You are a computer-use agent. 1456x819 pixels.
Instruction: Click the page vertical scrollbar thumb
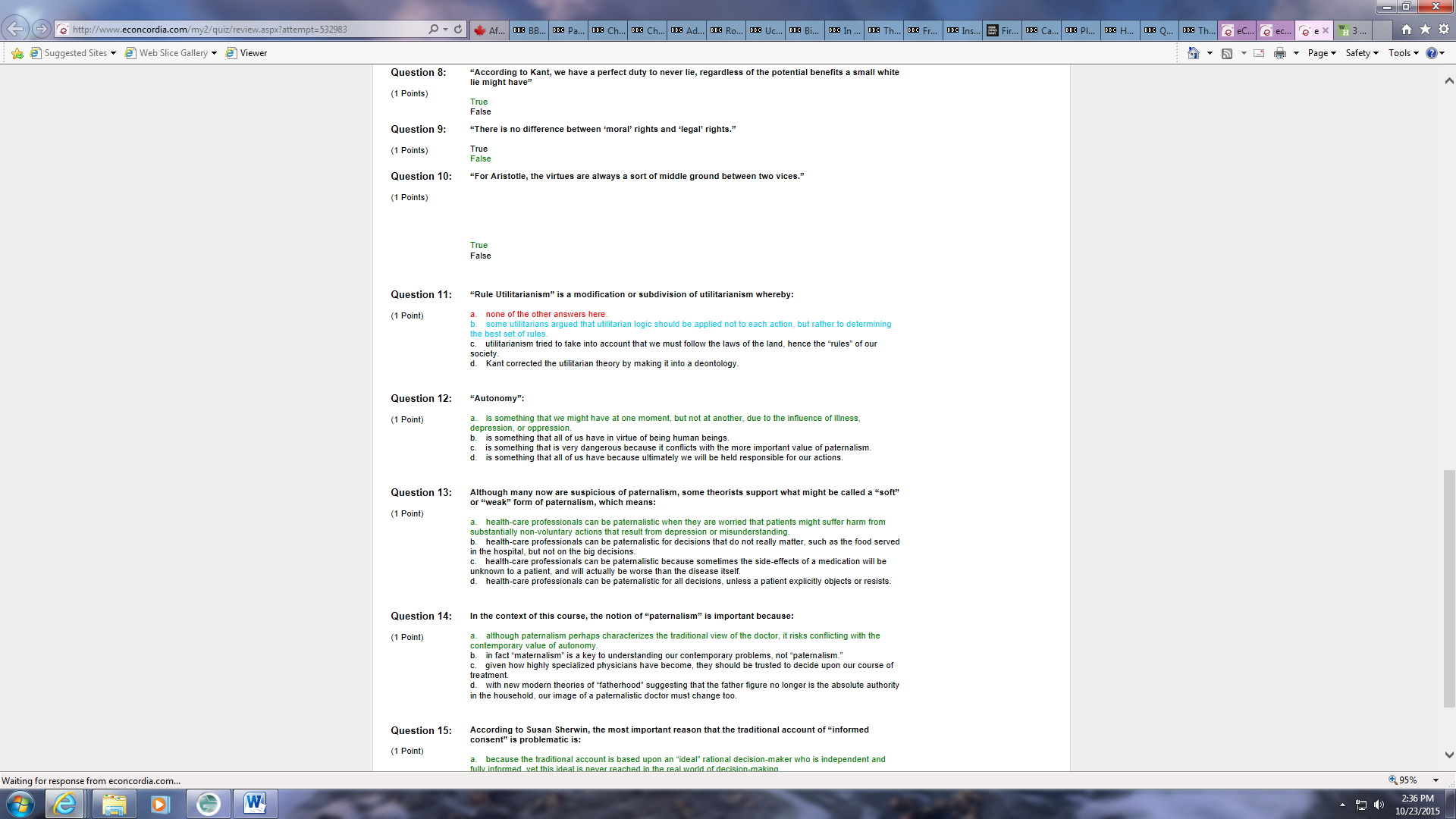[1449, 588]
